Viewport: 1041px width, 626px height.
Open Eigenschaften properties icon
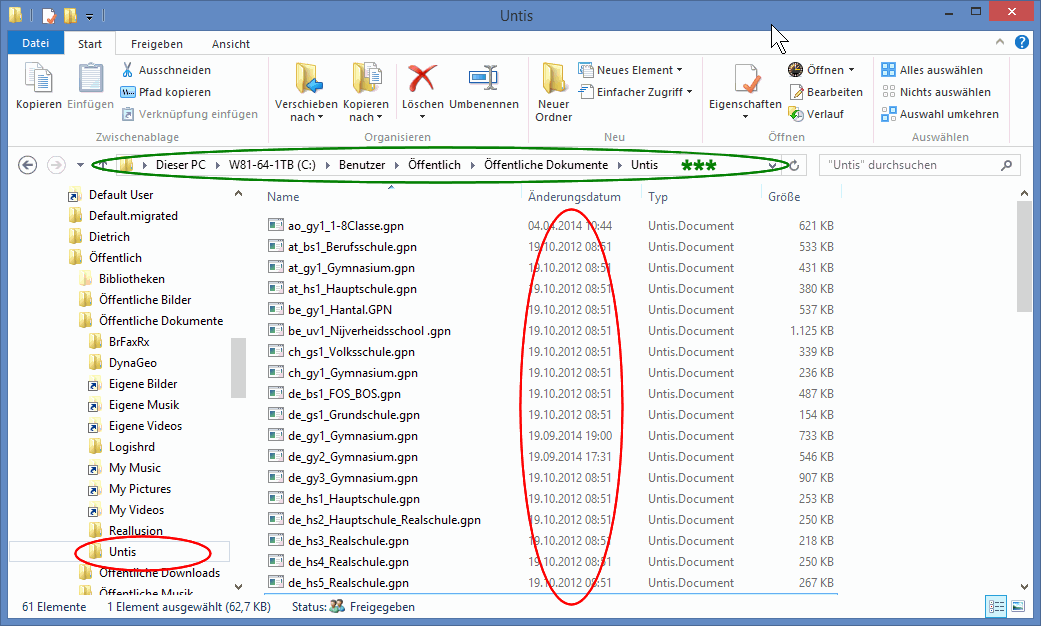click(x=744, y=80)
